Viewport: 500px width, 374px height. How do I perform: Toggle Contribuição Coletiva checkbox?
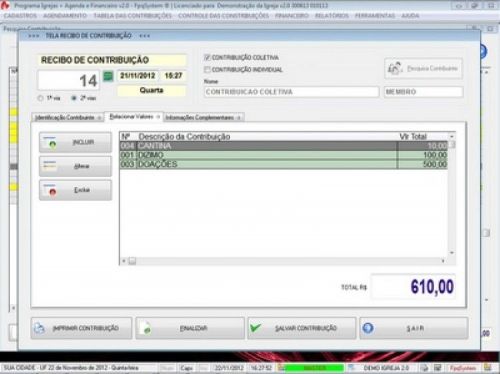(207, 58)
